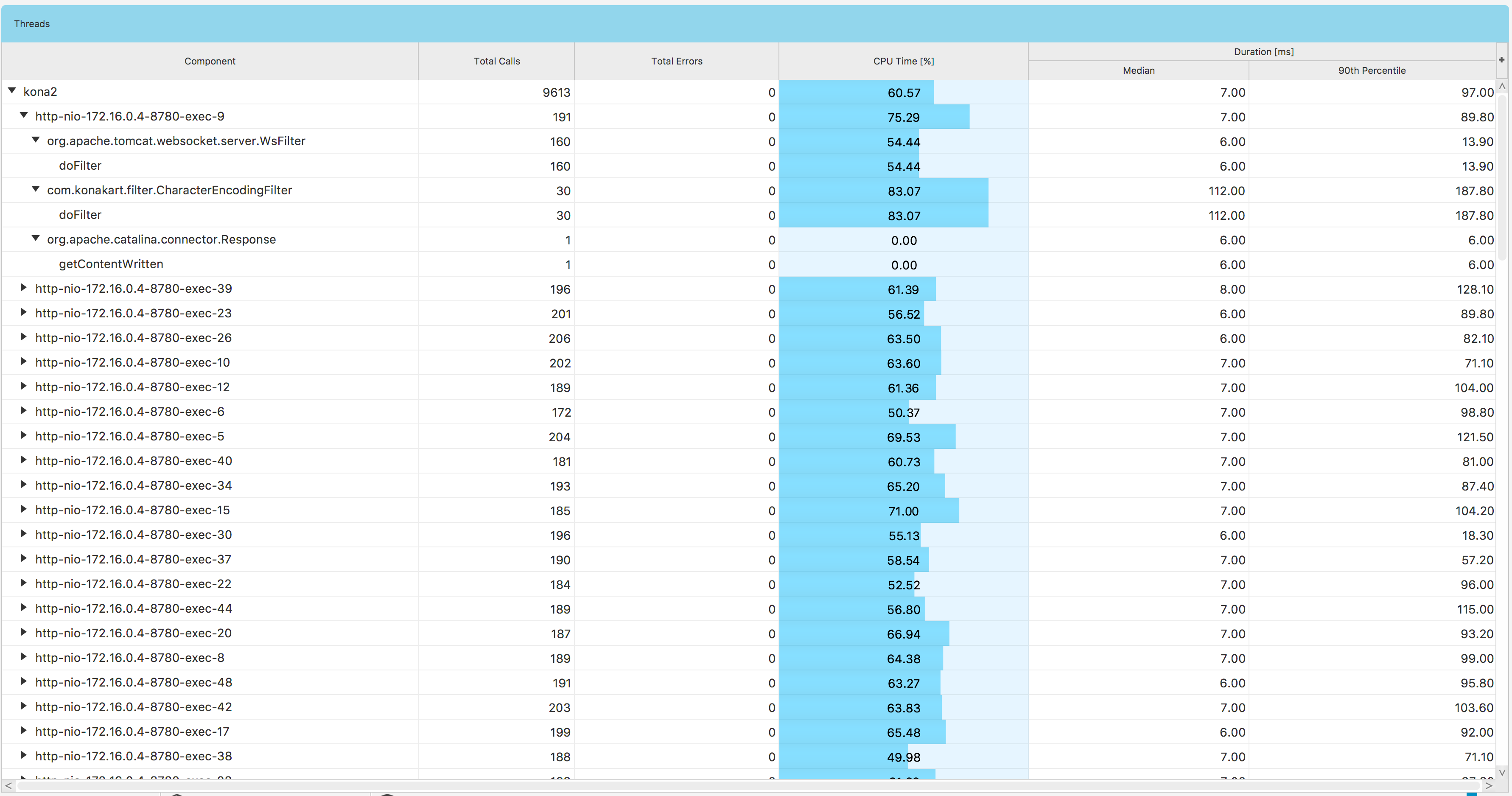Click the 8.00 median value for exec-39

(x=1232, y=289)
